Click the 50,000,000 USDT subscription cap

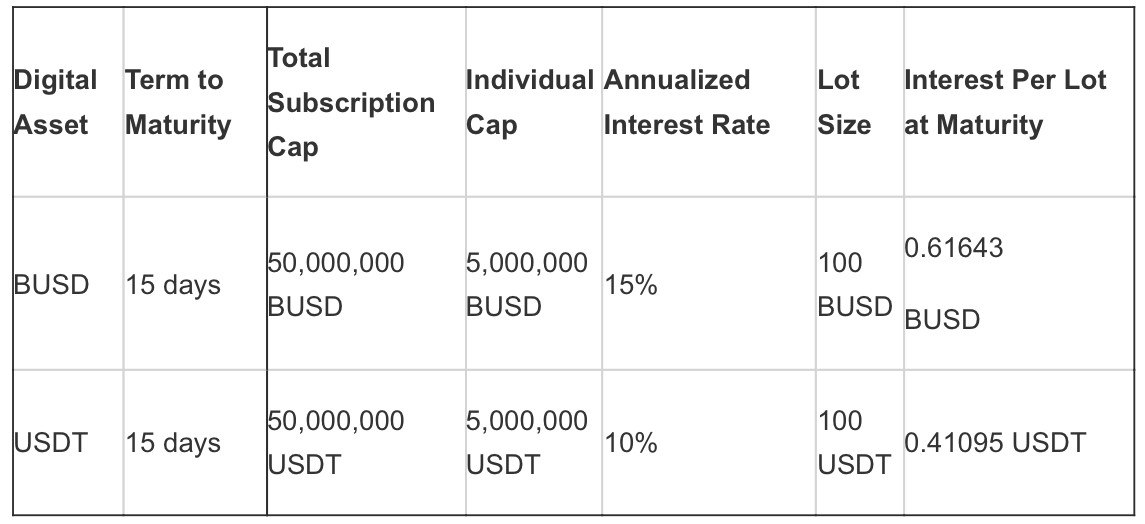pyautogui.click(x=336, y=442)
